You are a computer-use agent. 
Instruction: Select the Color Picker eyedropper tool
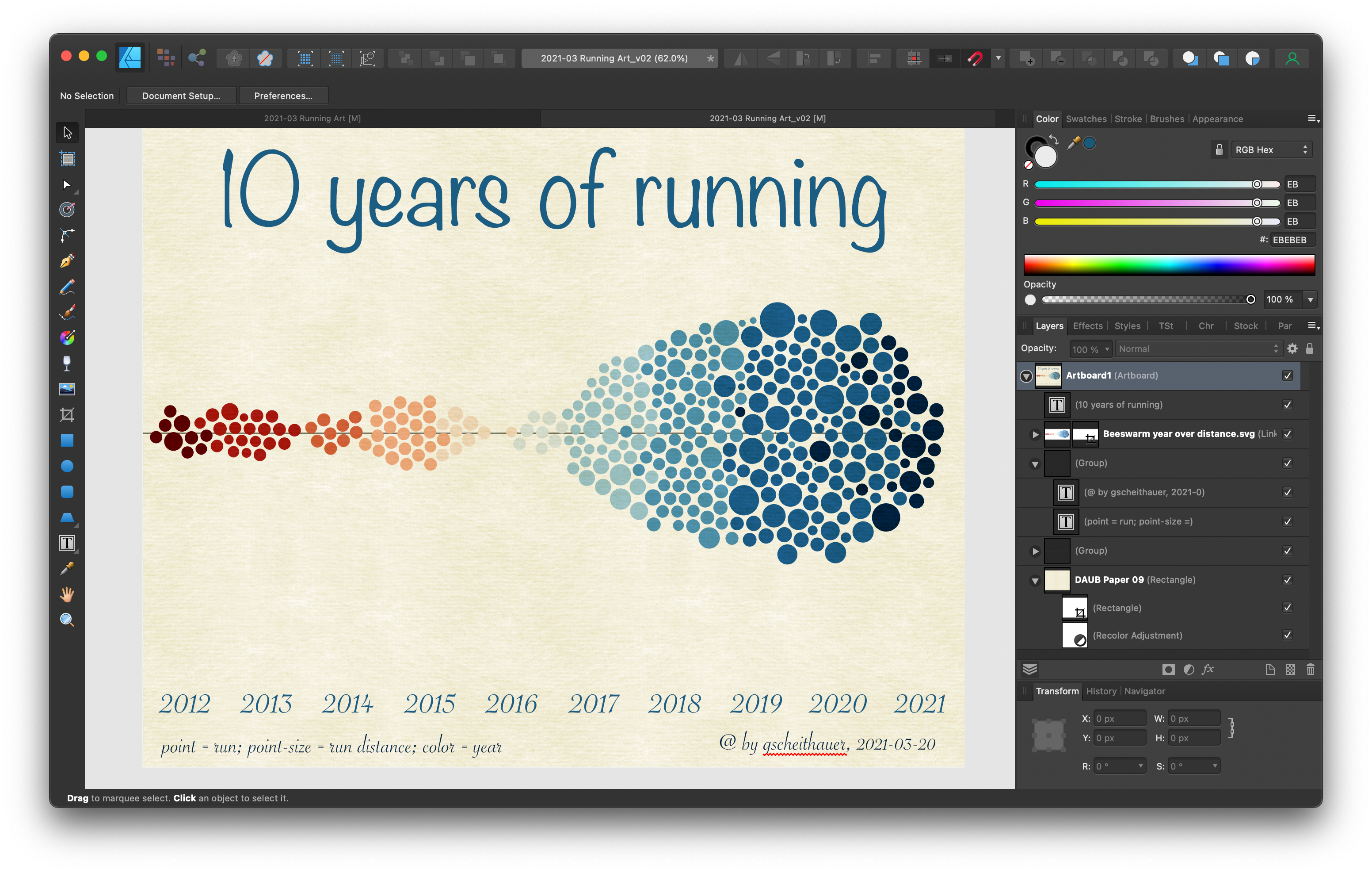click(x=67, y=568)
